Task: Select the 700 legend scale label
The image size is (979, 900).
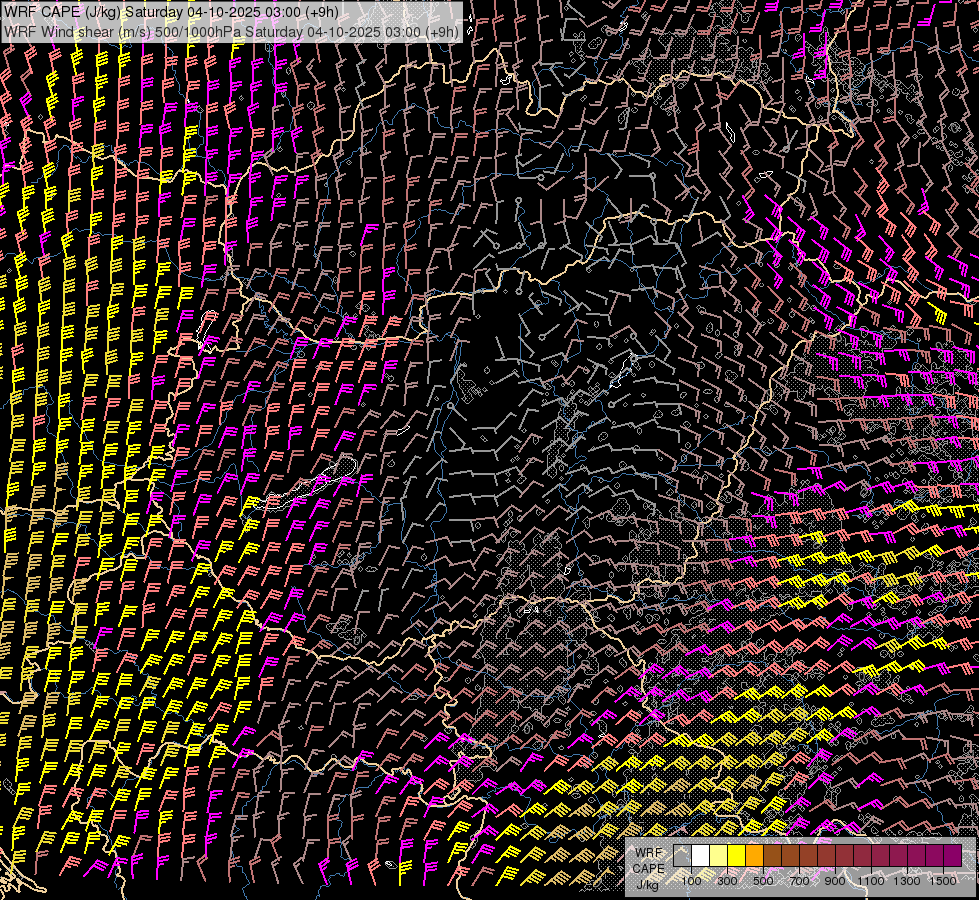Action: (x=799, y=881)
